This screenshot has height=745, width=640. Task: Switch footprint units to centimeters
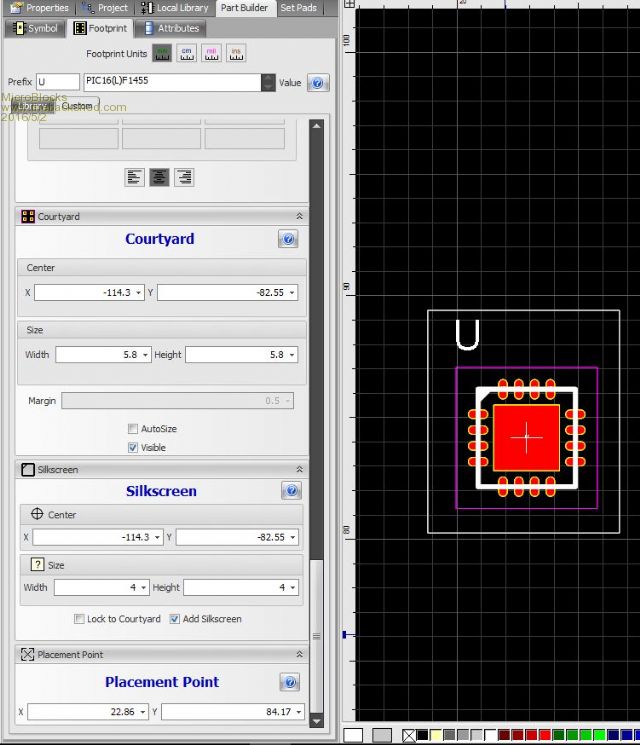pyautogui.click(x=186, y=53)
